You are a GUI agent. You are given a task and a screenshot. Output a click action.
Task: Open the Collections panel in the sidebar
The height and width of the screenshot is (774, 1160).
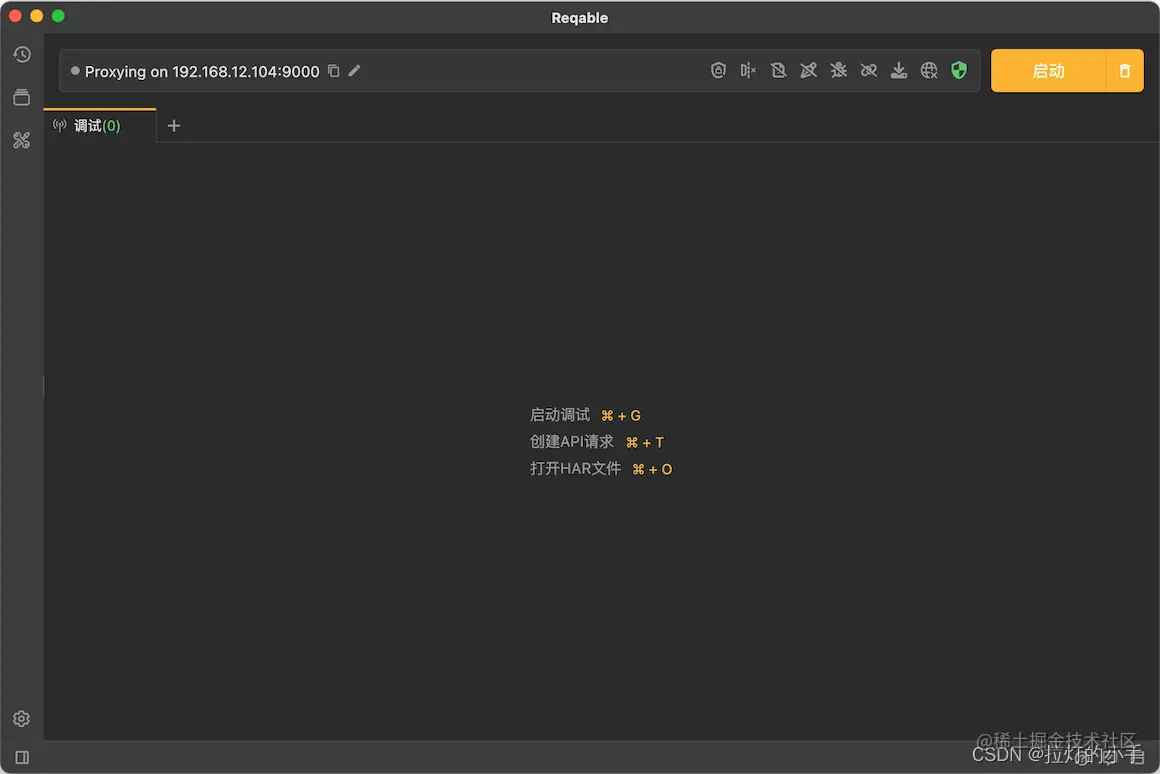pos(22,97)
